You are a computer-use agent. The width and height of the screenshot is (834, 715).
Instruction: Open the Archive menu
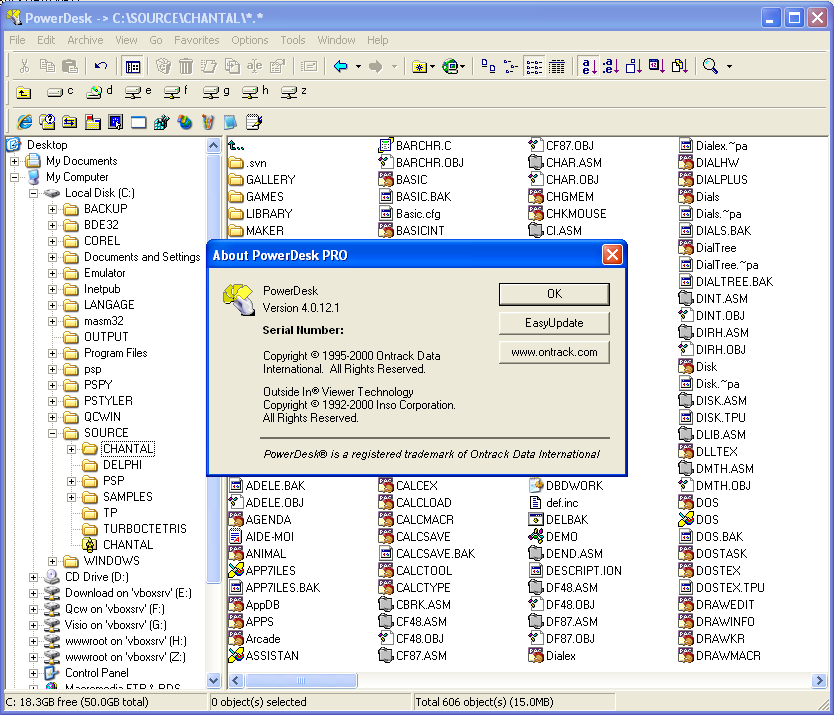pos(85,40)
